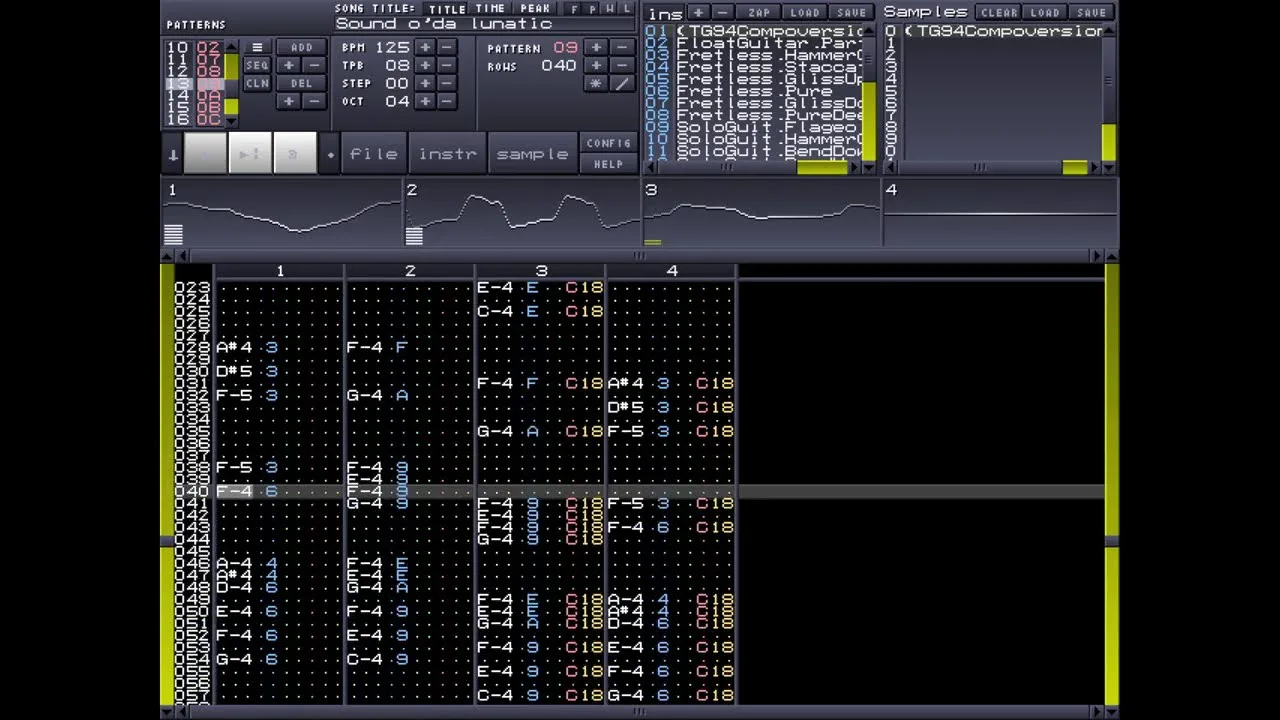Switch to the PEAK display tab
The image size is (1280, 720).
pos(535,9)
